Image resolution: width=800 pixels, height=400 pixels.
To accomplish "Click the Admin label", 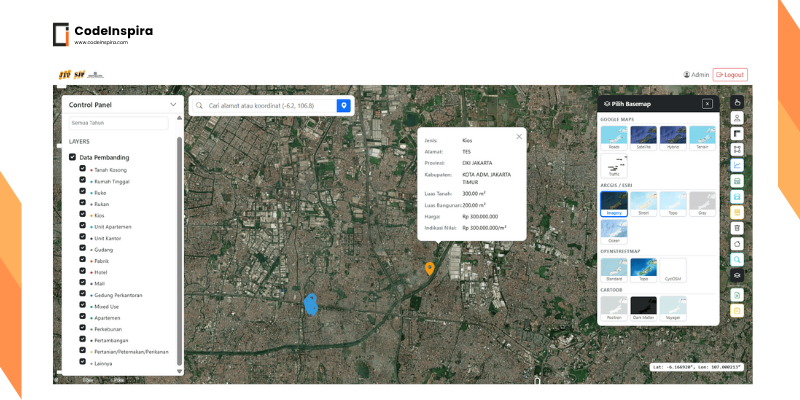I will (700, 74).
